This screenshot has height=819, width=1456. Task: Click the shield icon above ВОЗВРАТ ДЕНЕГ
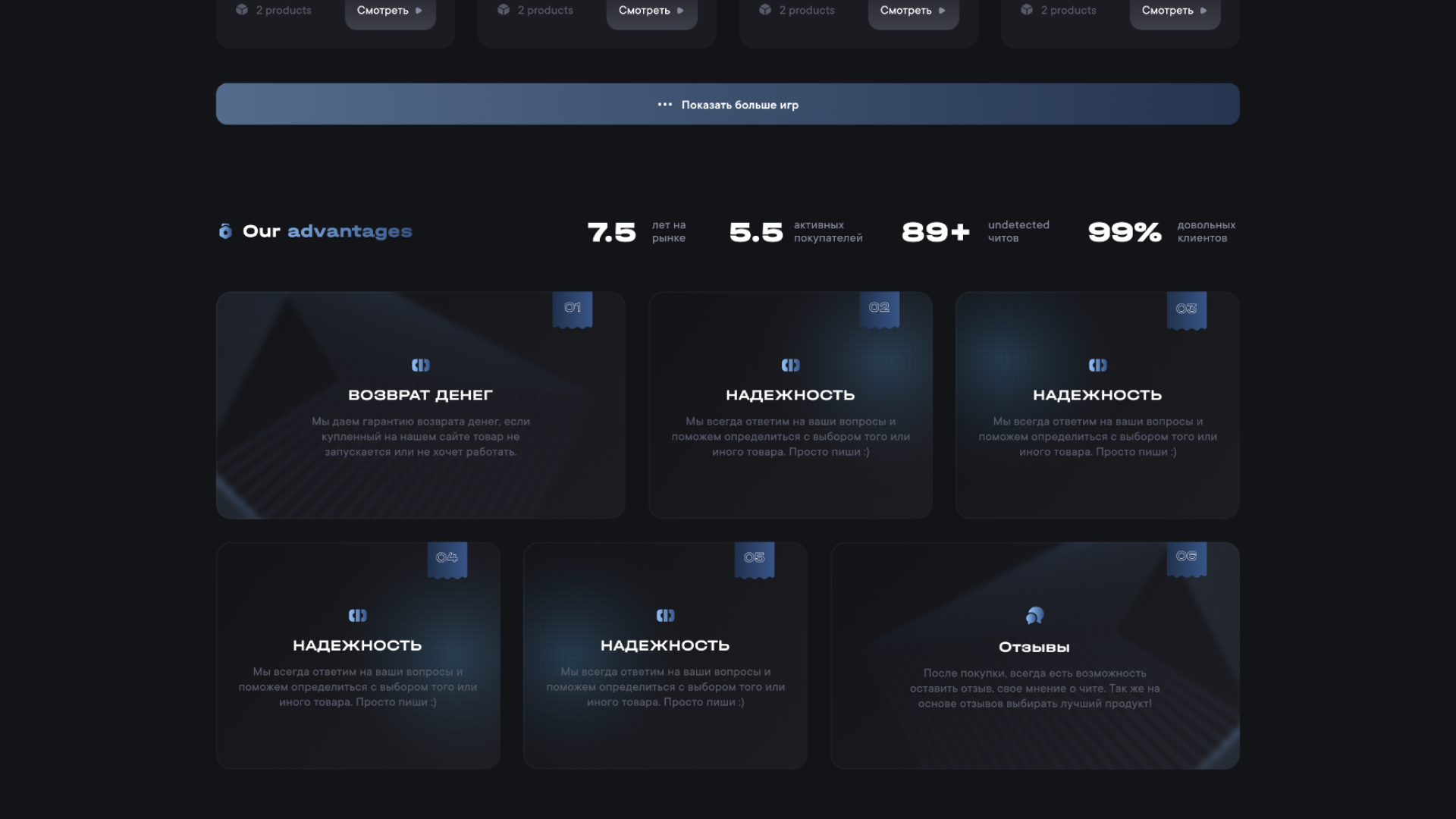click(x=420, y=366)
